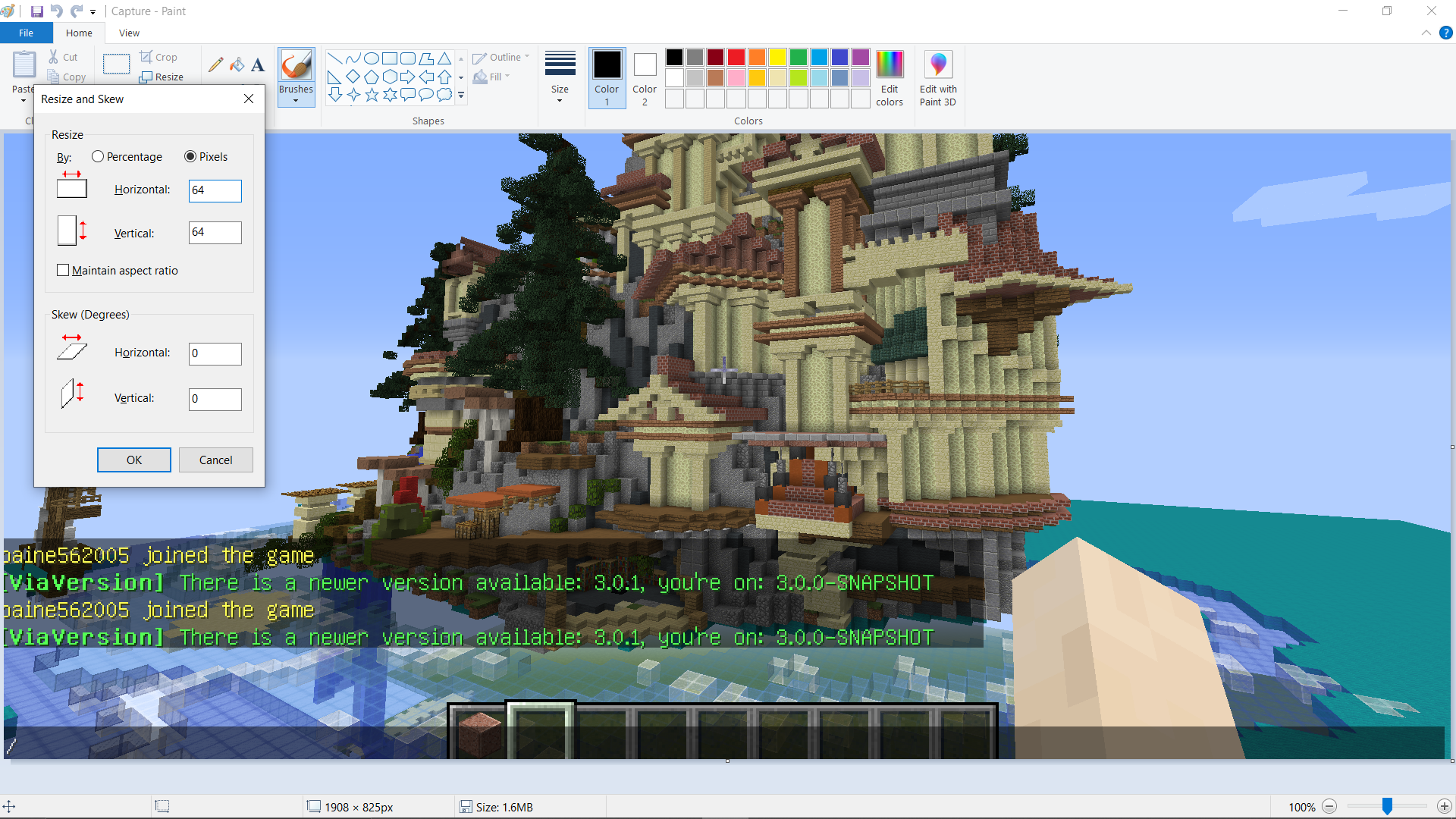This screenshot has height=819, width=1456.
Task: Click the Save icon in title bar
Action: pyautogui.click(x=36, y=11)
